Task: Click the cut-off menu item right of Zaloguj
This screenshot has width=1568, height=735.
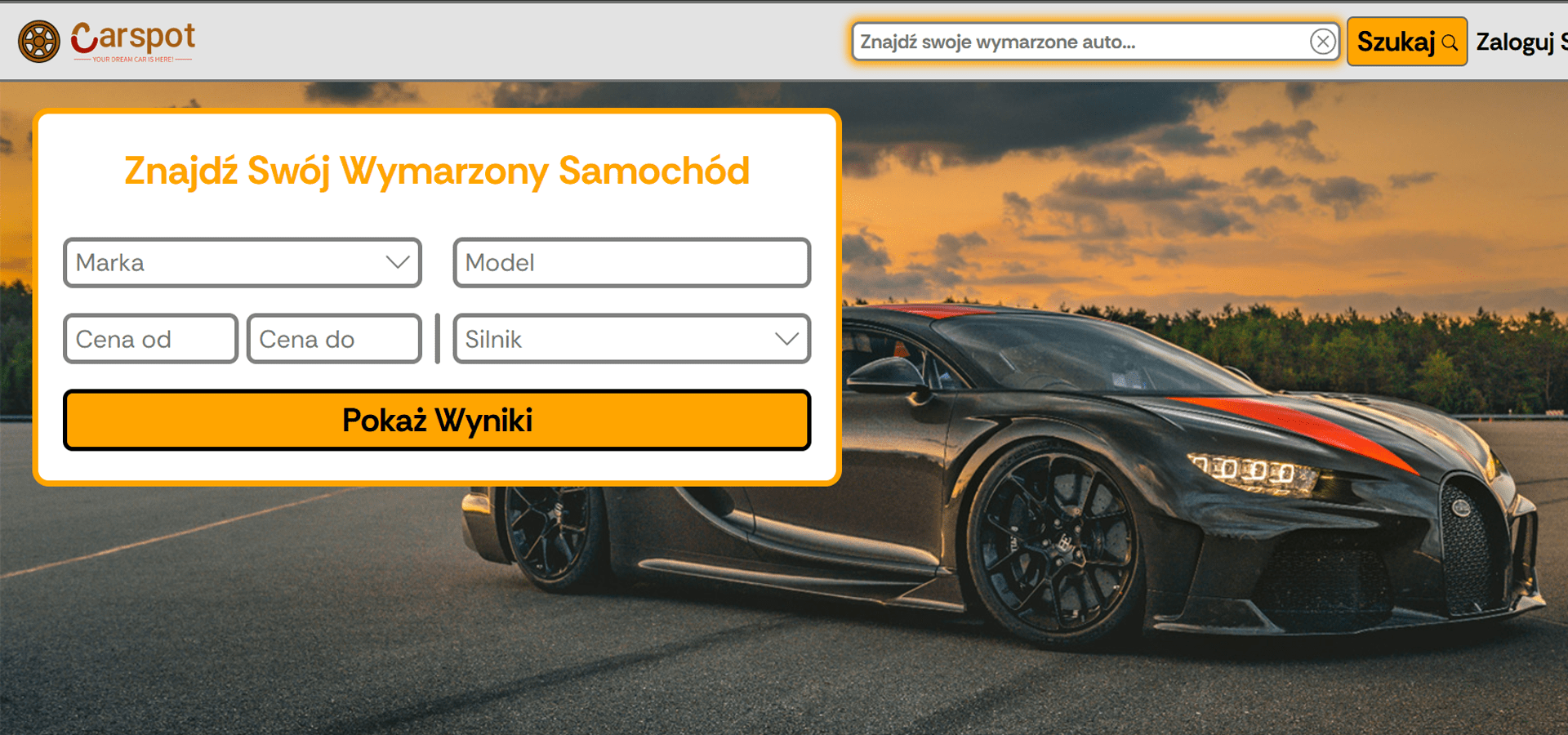Action: point(1563,42)
